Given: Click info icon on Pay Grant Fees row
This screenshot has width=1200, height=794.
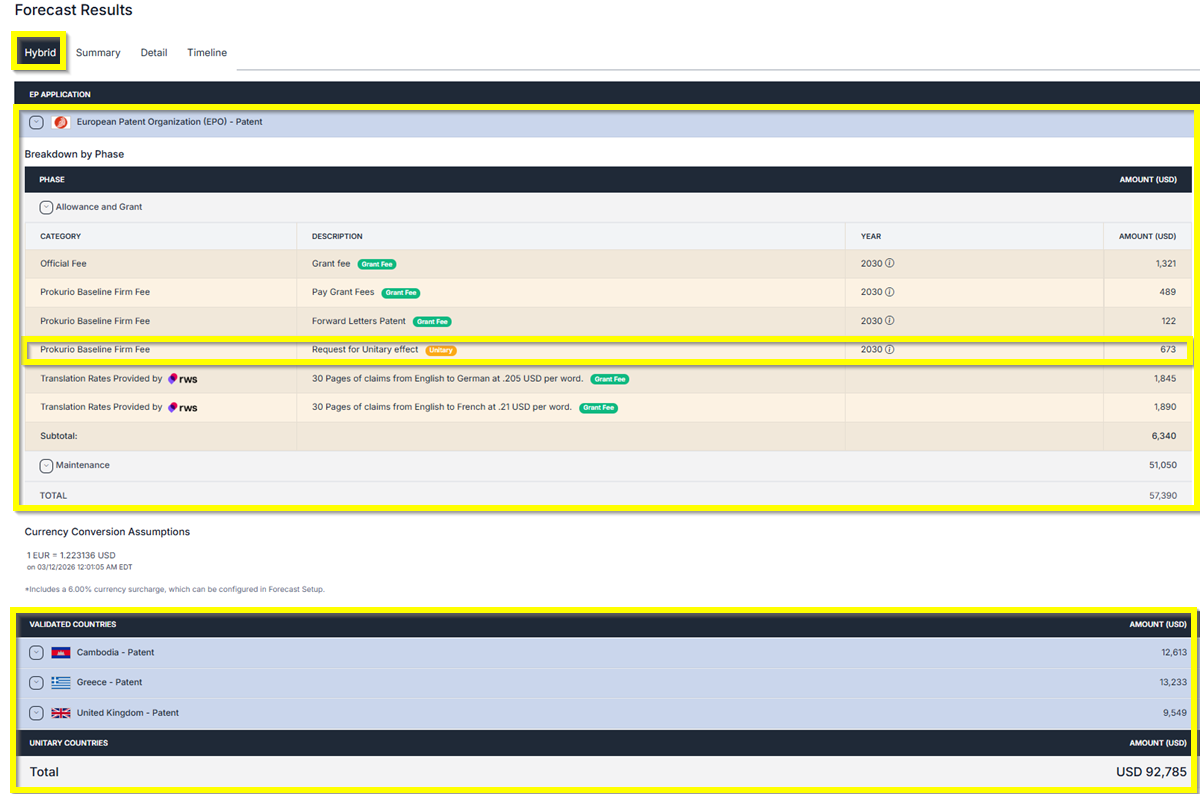Looking at the screenshot, I should (889, 293).
